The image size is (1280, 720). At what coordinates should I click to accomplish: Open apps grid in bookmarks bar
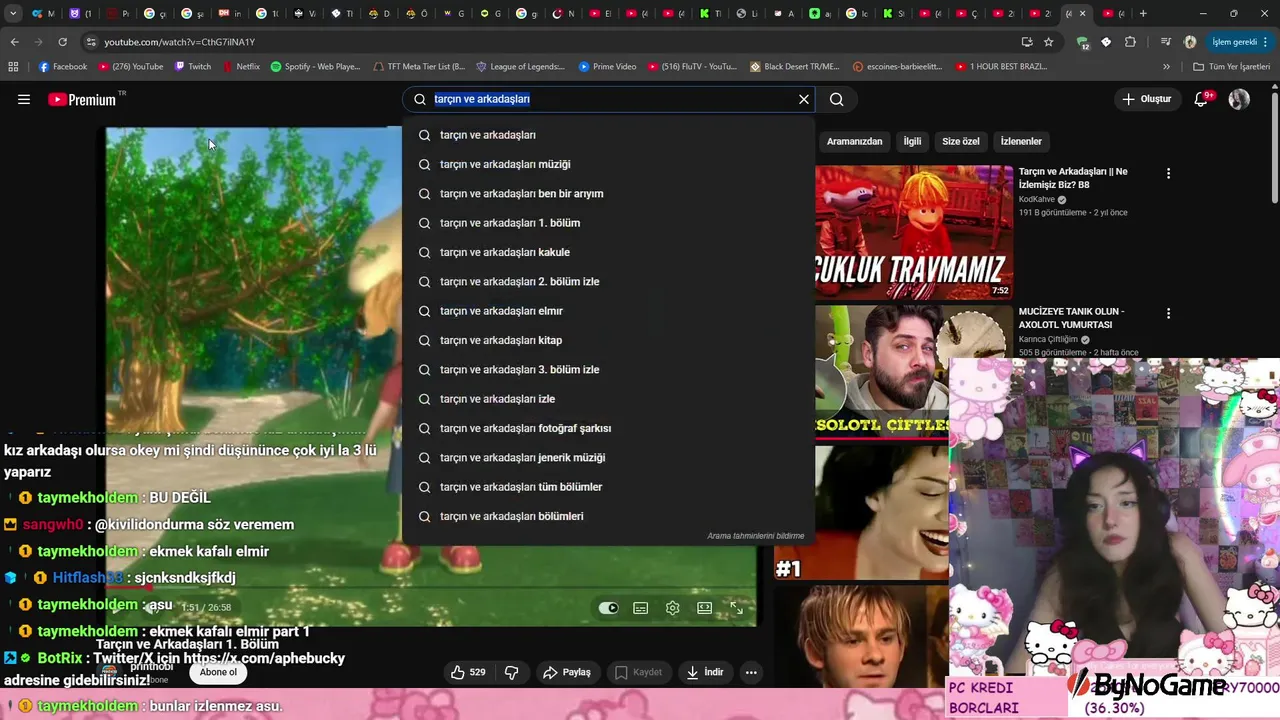point(13,67)
